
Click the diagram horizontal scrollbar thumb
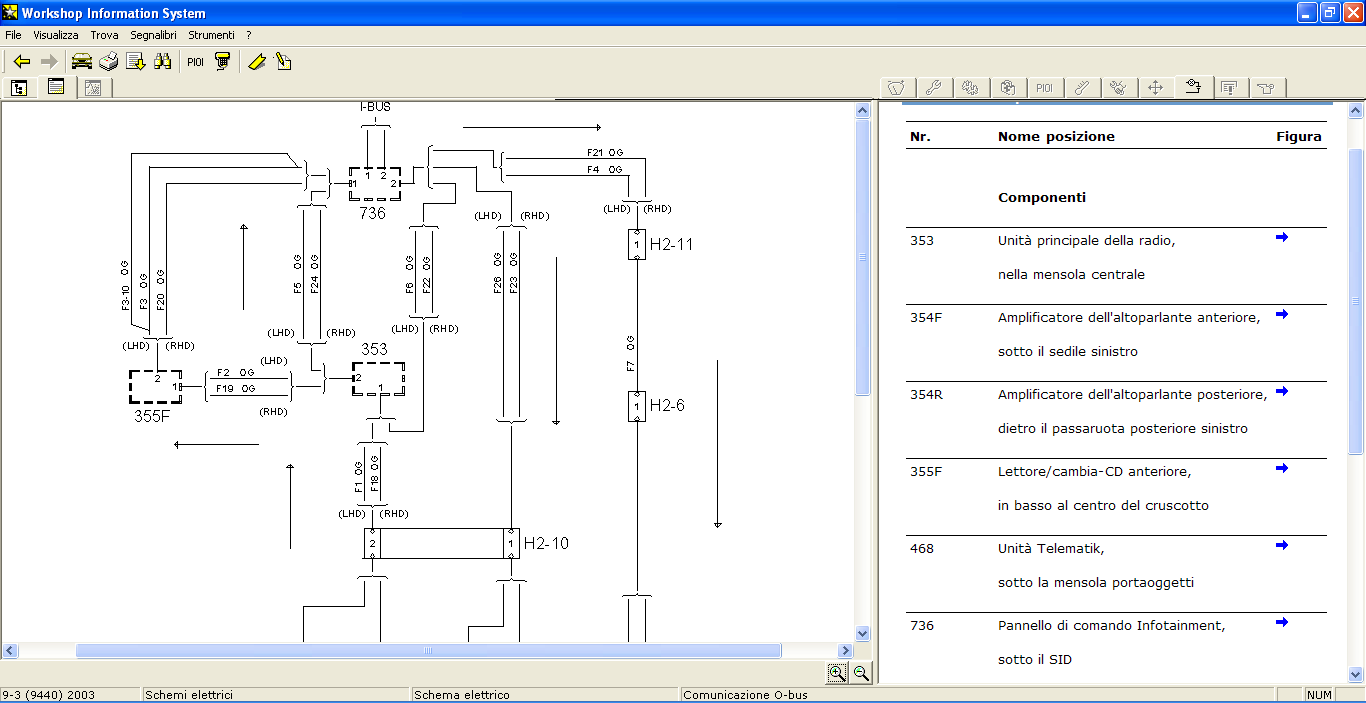(x=428, y=650)
